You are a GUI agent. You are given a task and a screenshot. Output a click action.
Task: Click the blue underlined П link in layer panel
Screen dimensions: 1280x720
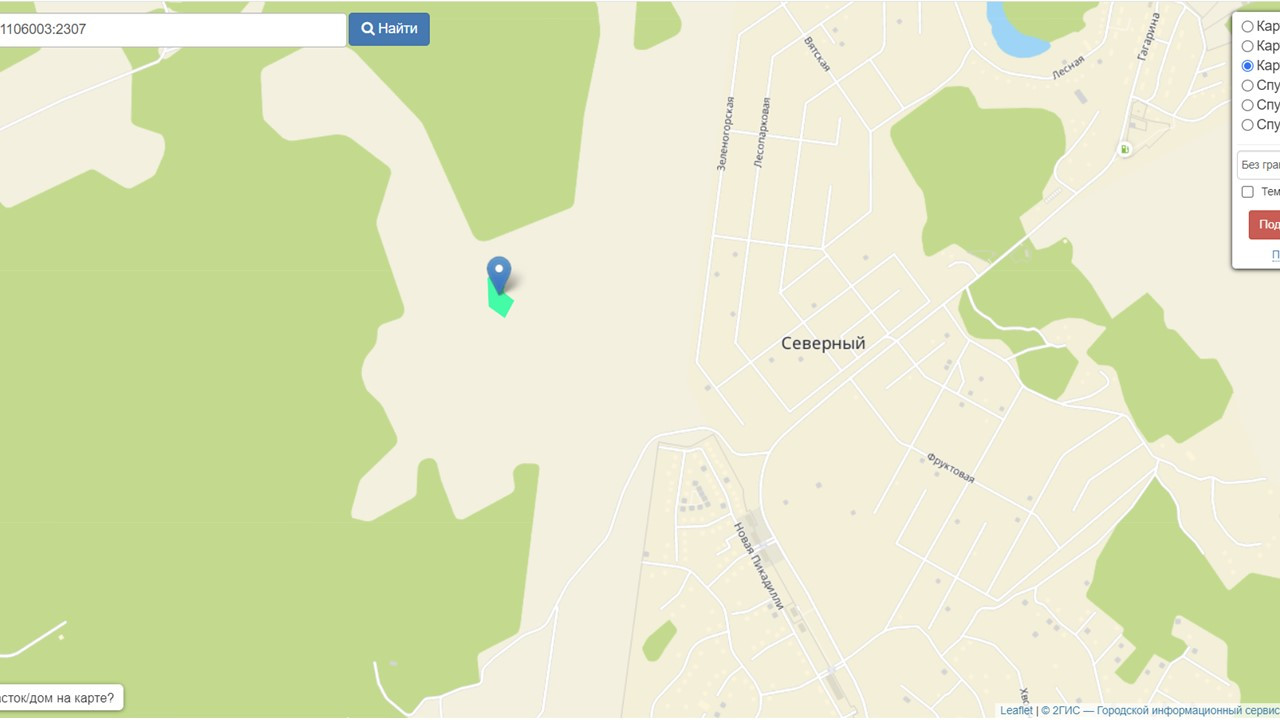coord(1276,255)
